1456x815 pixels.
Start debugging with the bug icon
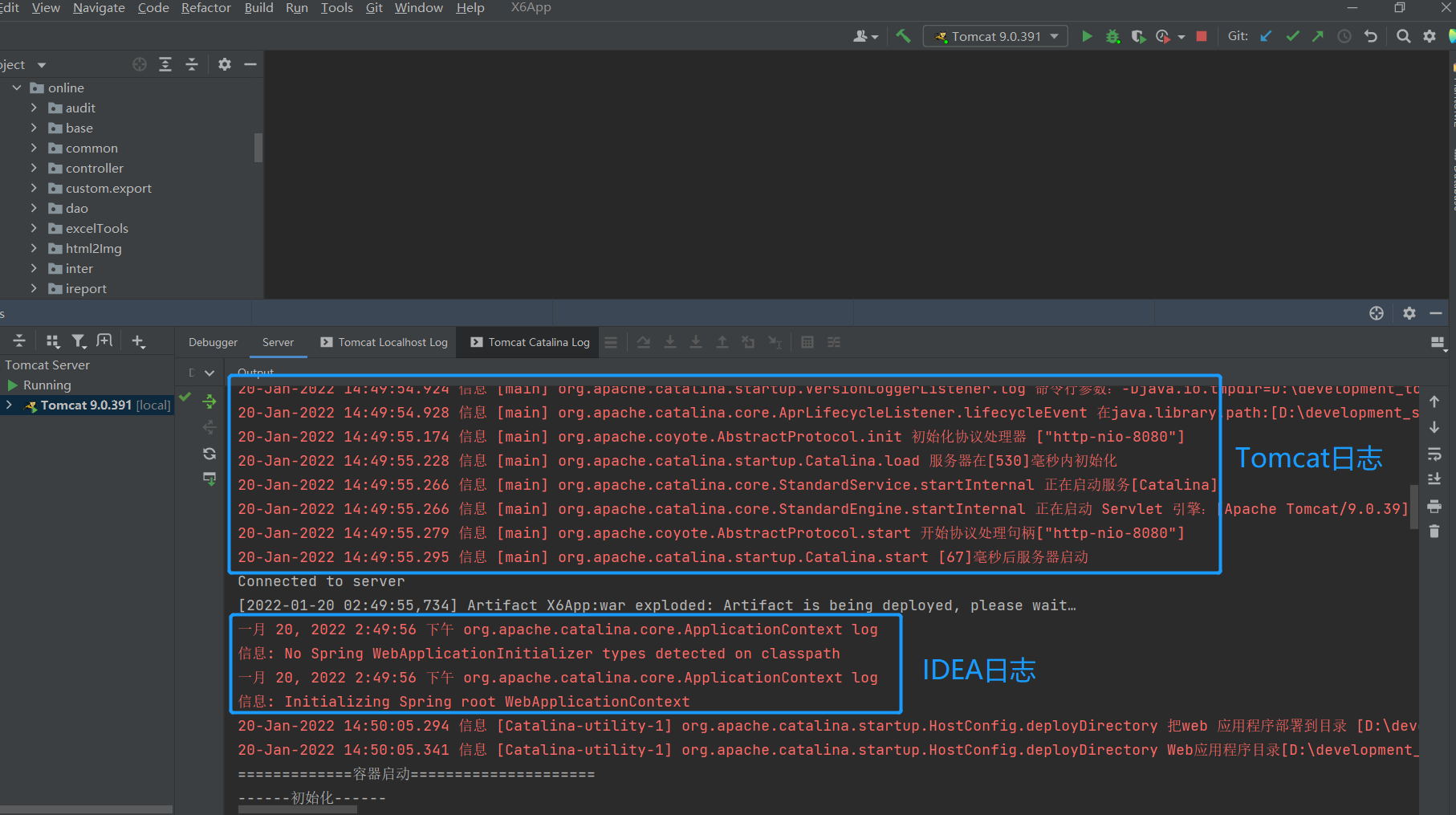[x=1112, y=35]
